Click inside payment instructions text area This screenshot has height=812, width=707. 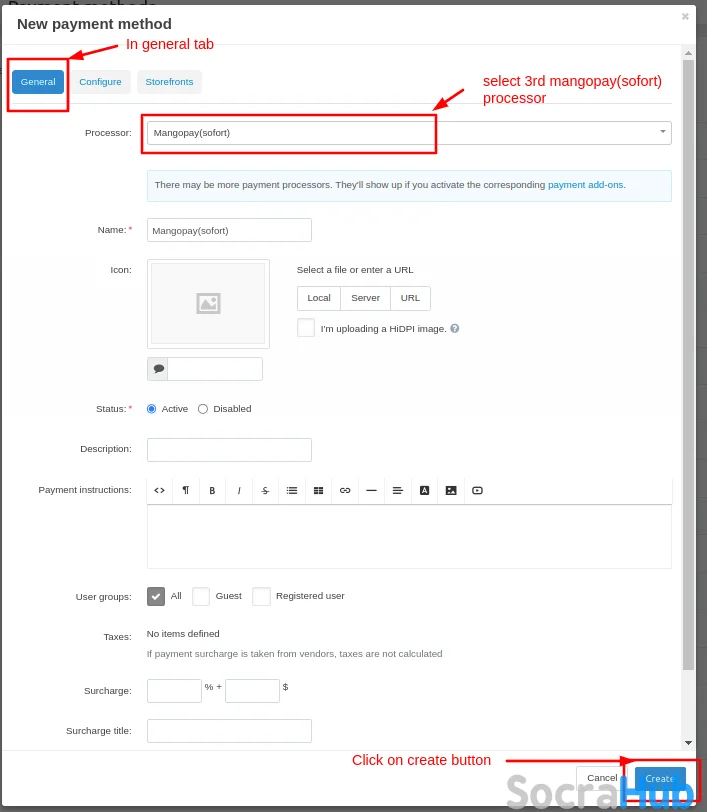click(x=409, y=536)
